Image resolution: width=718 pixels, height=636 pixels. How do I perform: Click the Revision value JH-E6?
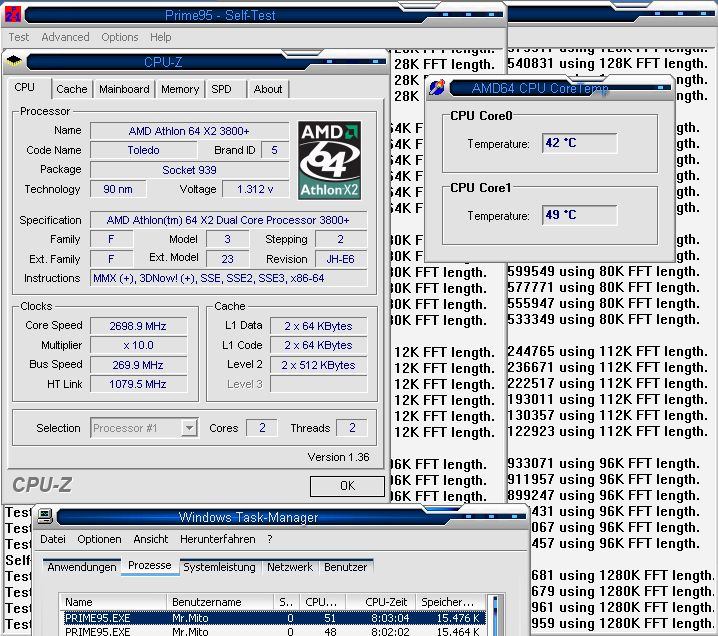341,259
